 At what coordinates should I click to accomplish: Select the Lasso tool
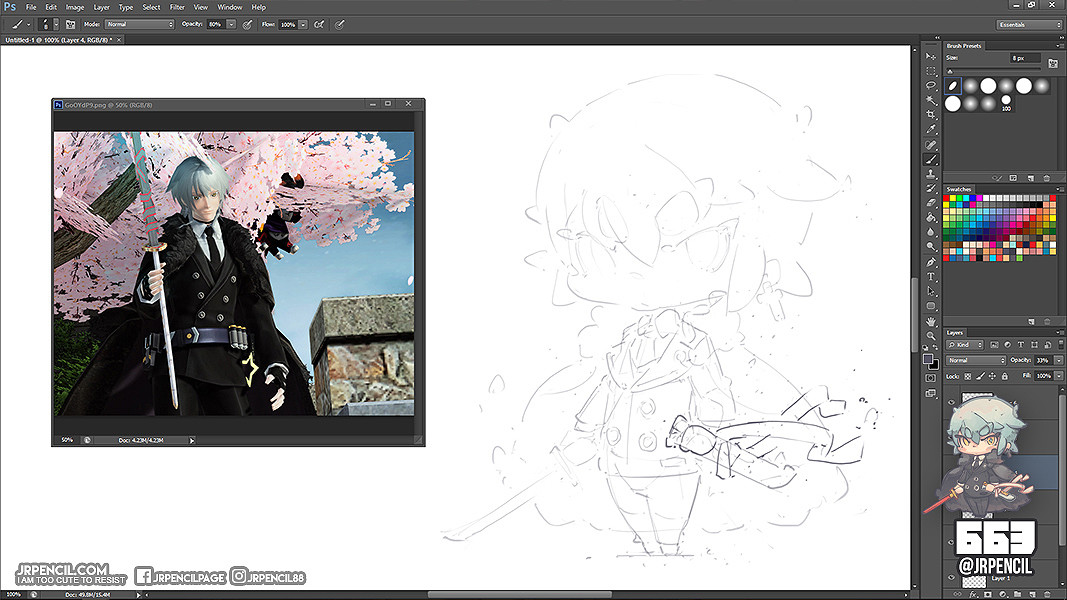(x=931, y=86)
